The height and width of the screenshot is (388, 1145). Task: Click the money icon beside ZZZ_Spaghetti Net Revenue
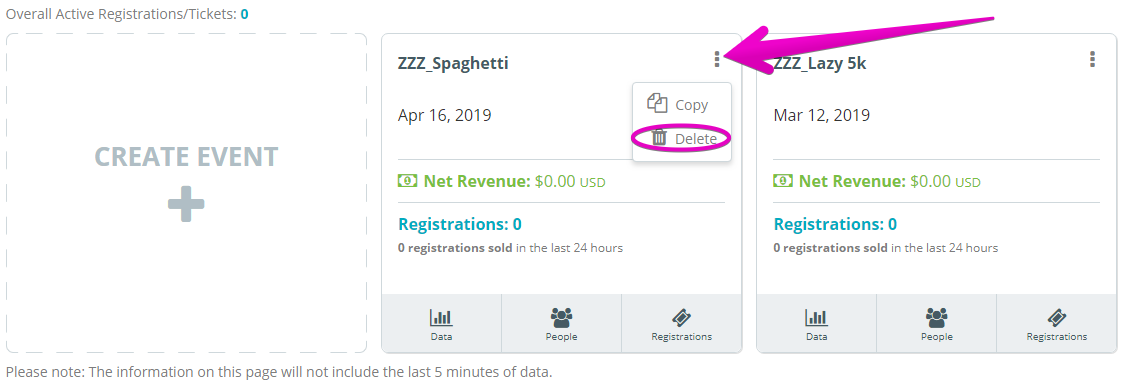(407, 180)
